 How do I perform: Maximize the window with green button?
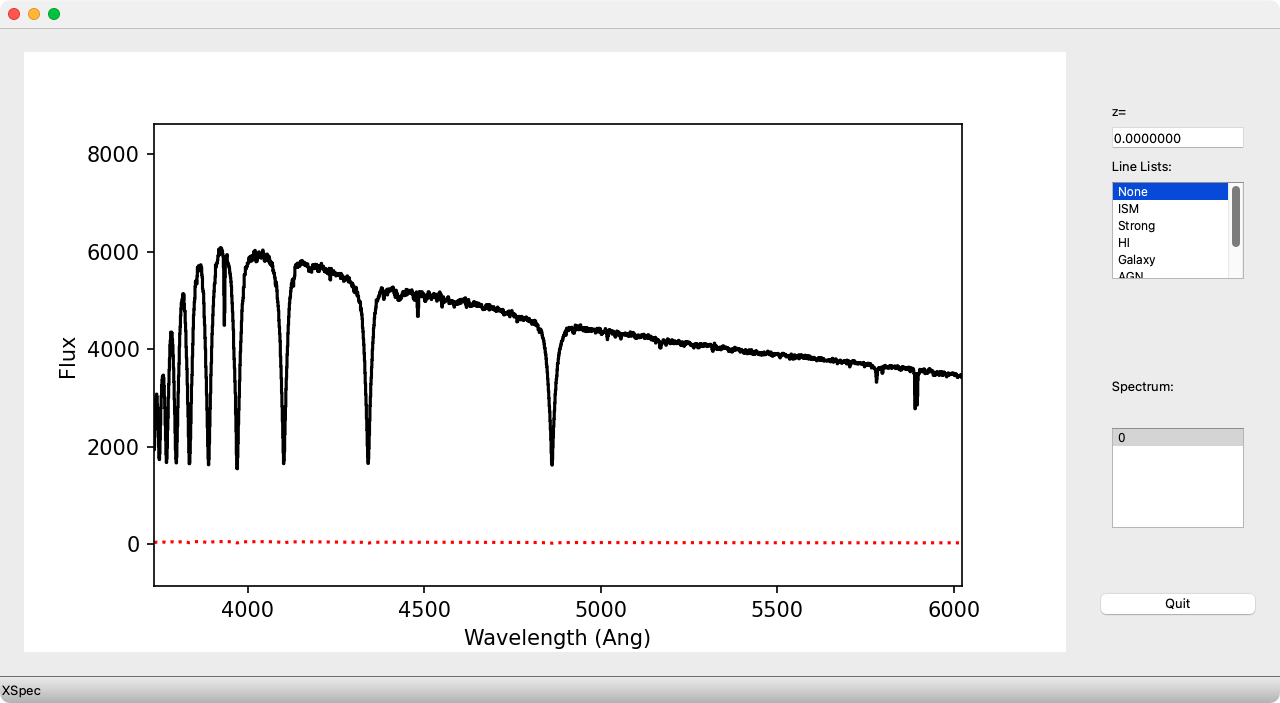(54, 14)
